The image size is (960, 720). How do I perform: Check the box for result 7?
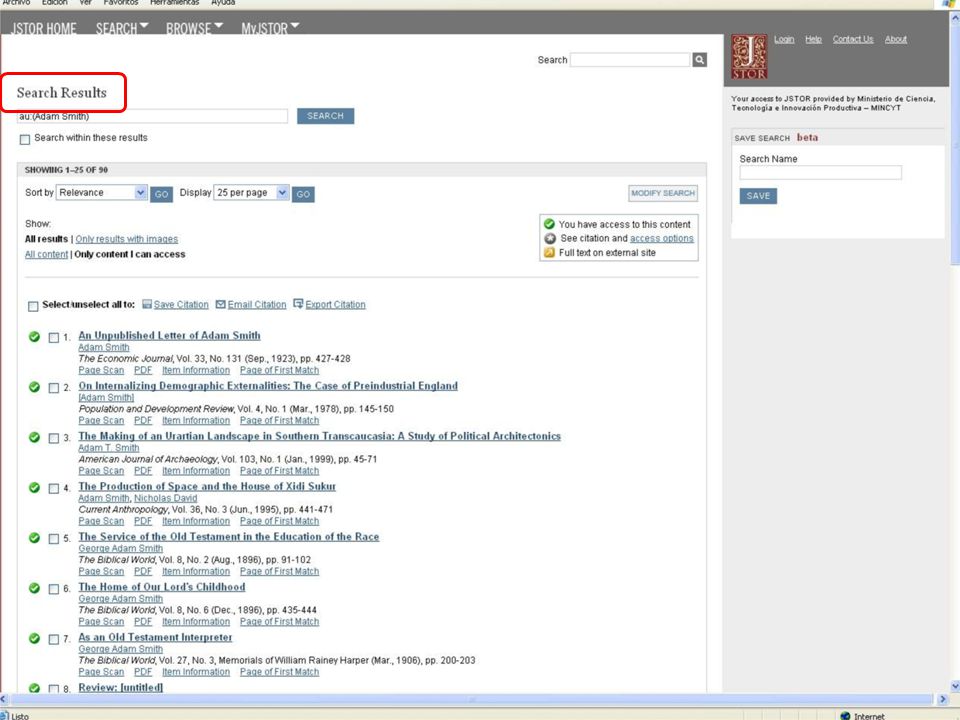54,639
